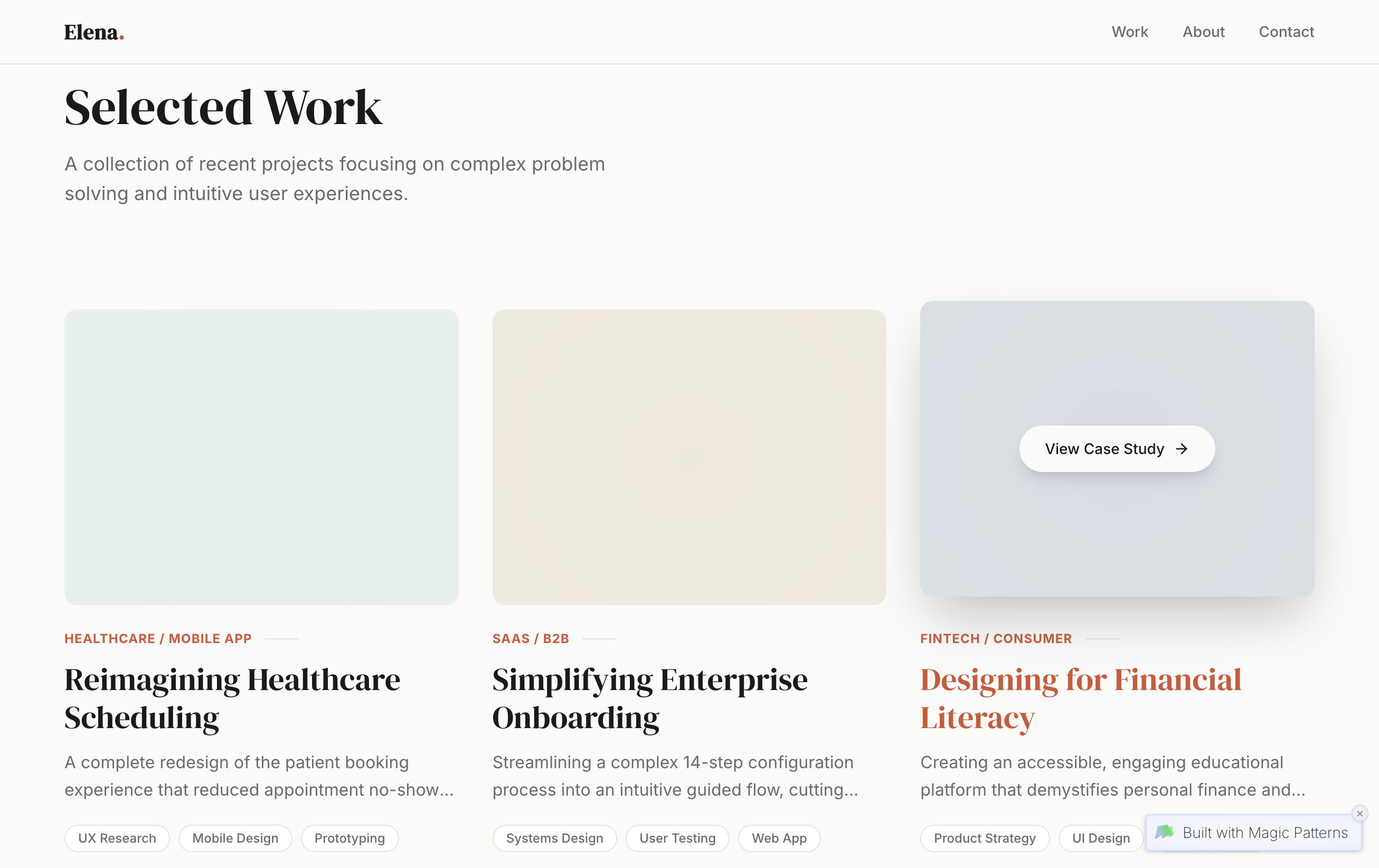
Task: Click the Elena logo in header
Action: point(94,32)
